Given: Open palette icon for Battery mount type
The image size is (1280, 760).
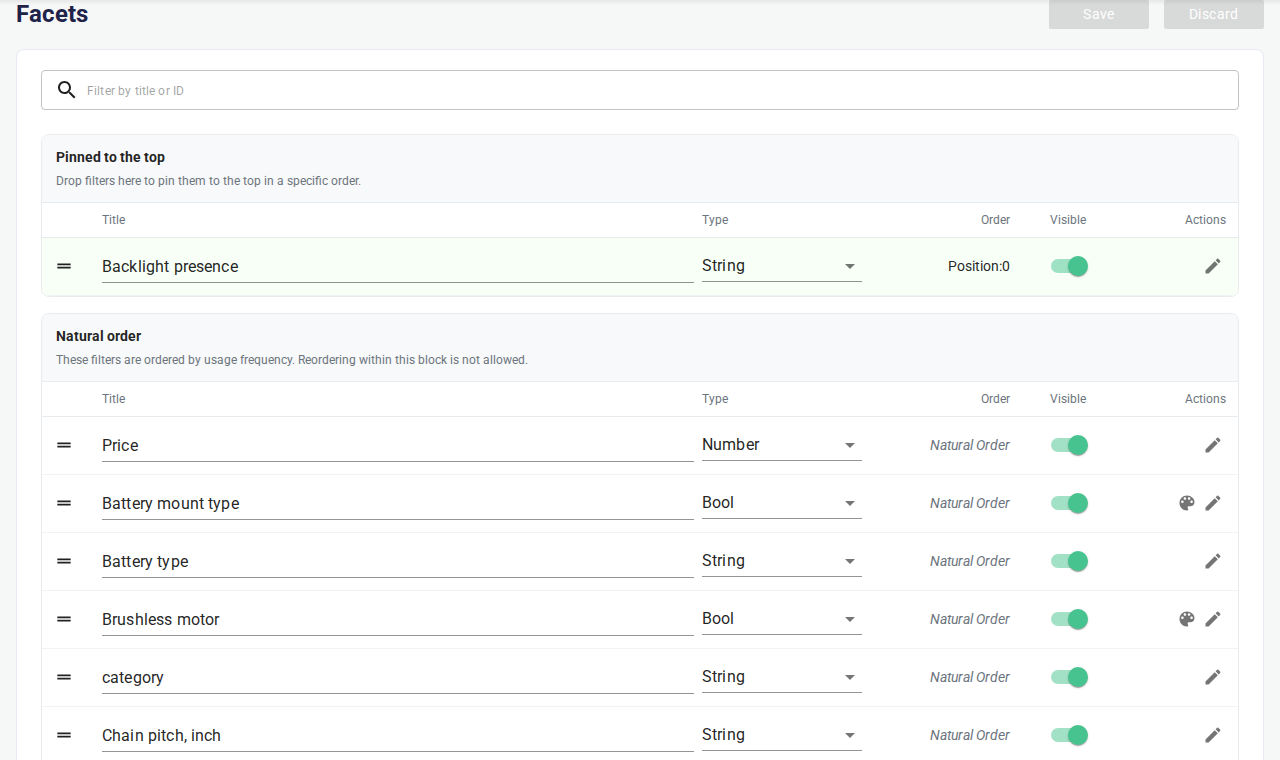Looking at the screenshot, I should tap(1187, 503).
